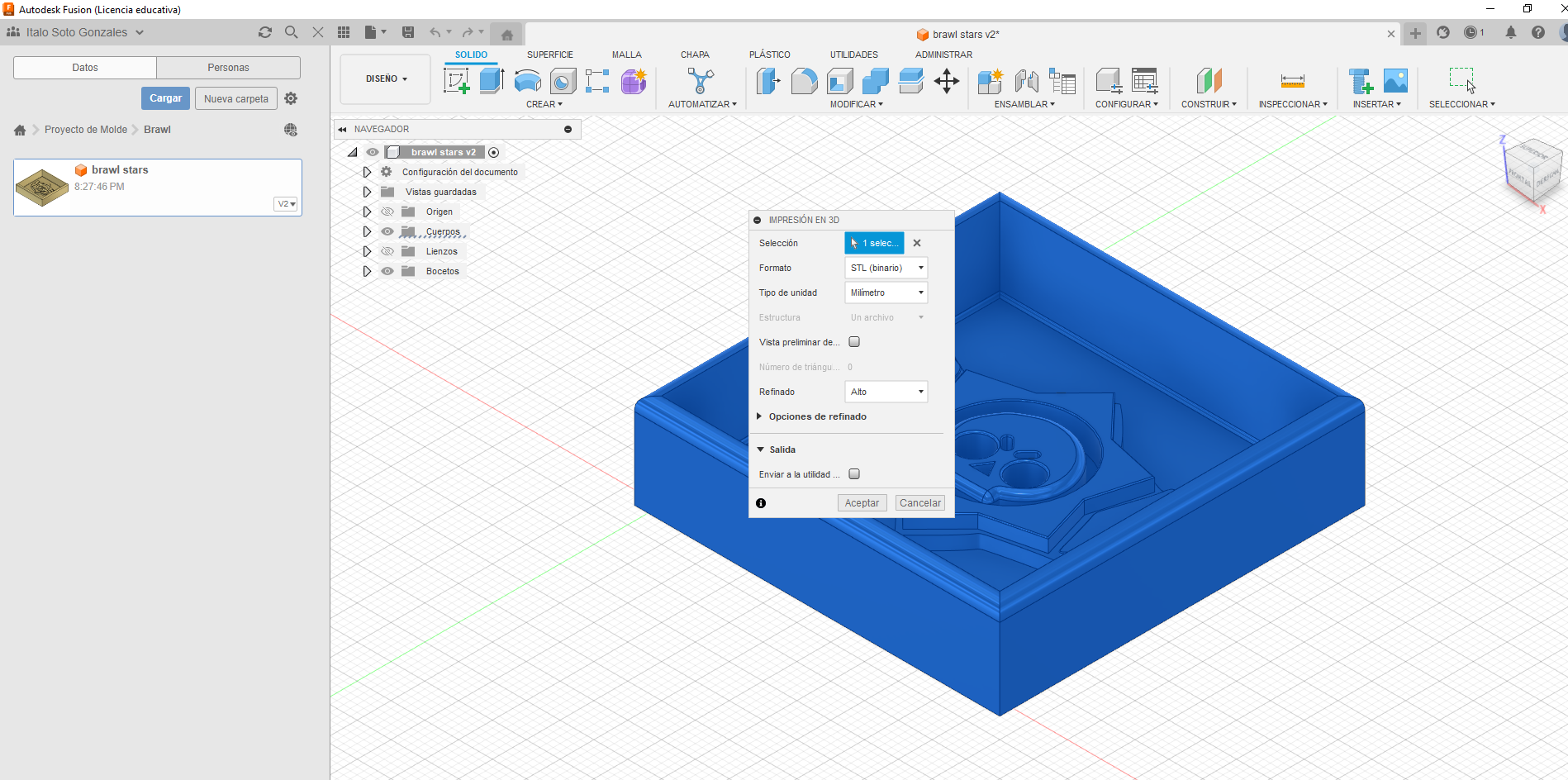
Task: Click the Measure tool icon
Action: 1293,81
